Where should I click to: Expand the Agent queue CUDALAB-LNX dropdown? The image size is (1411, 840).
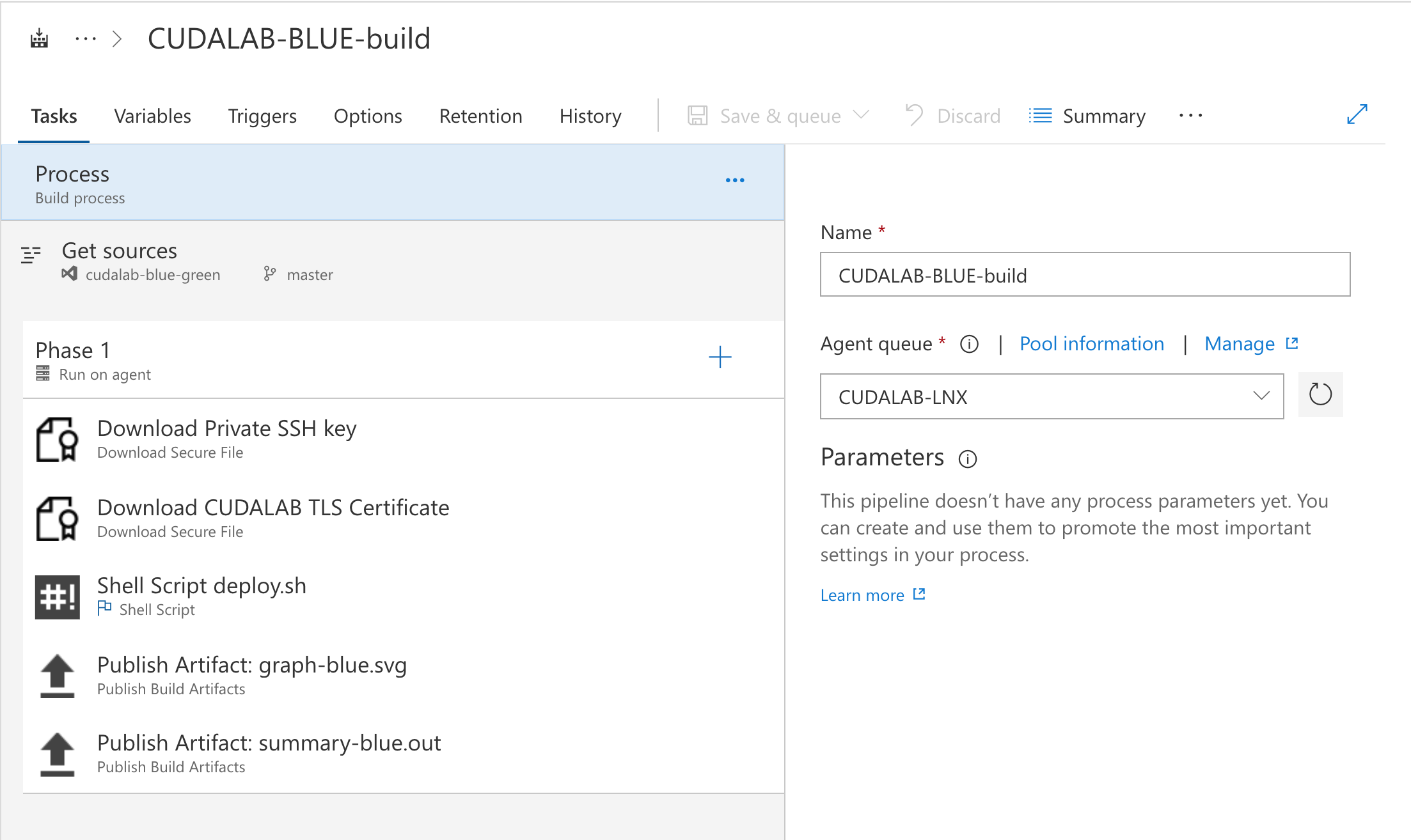1260,396
